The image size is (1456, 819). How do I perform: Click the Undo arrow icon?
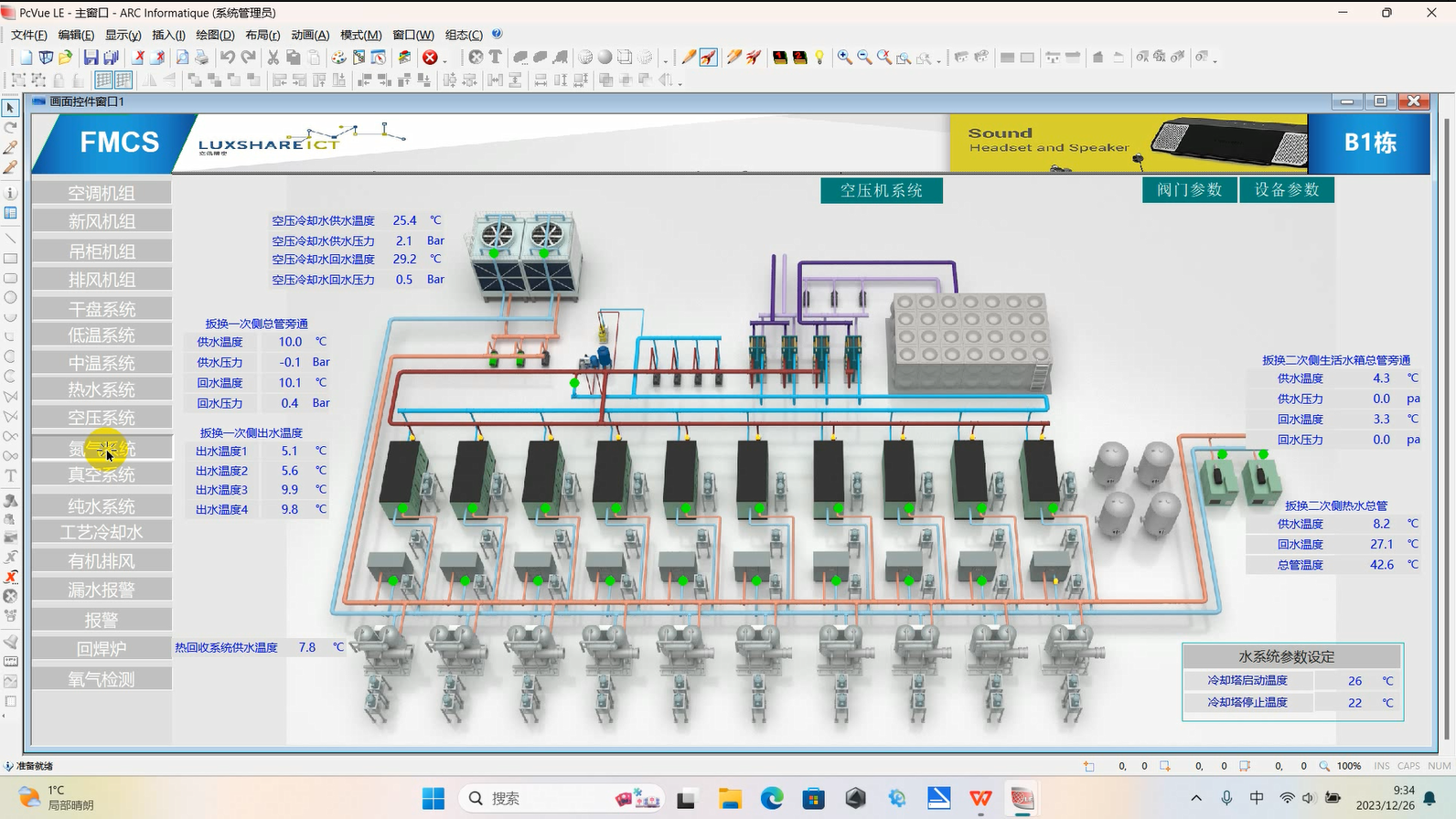tap(228, 58)
